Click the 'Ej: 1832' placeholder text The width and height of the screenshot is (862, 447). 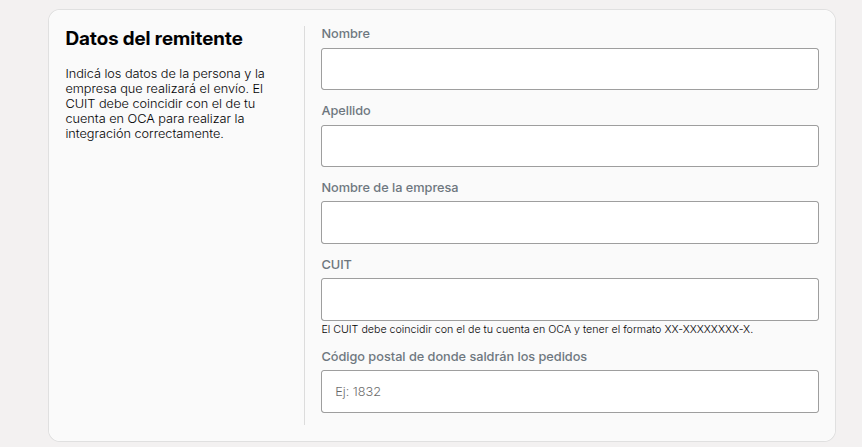(358, 391)
